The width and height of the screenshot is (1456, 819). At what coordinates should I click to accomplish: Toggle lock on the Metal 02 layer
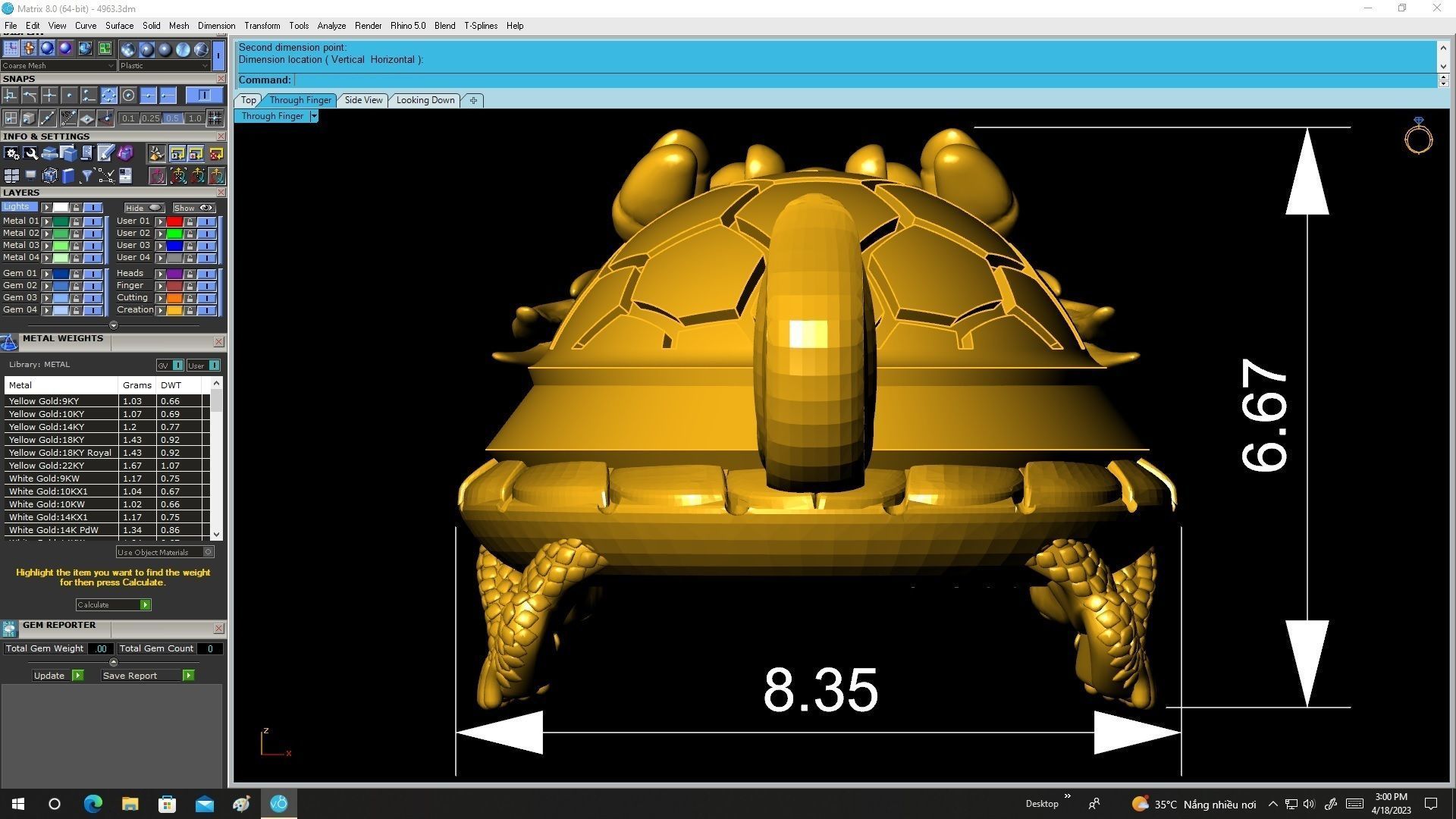[76, 234]
